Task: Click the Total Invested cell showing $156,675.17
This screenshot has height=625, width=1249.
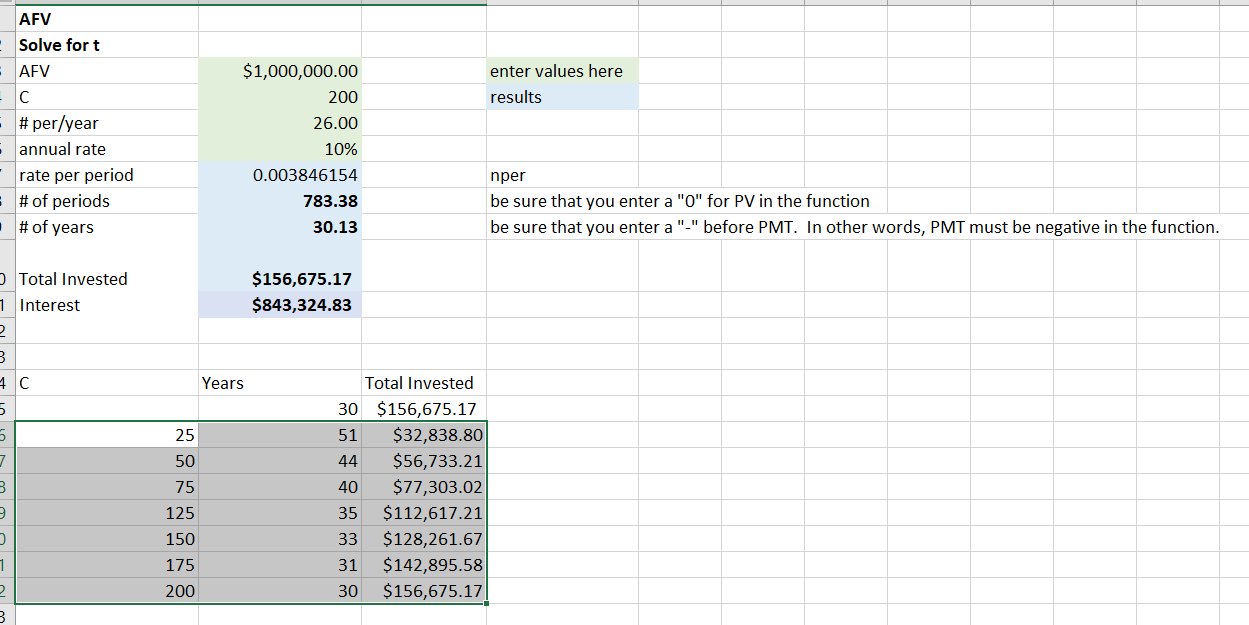Action: (x=280, y=279)
